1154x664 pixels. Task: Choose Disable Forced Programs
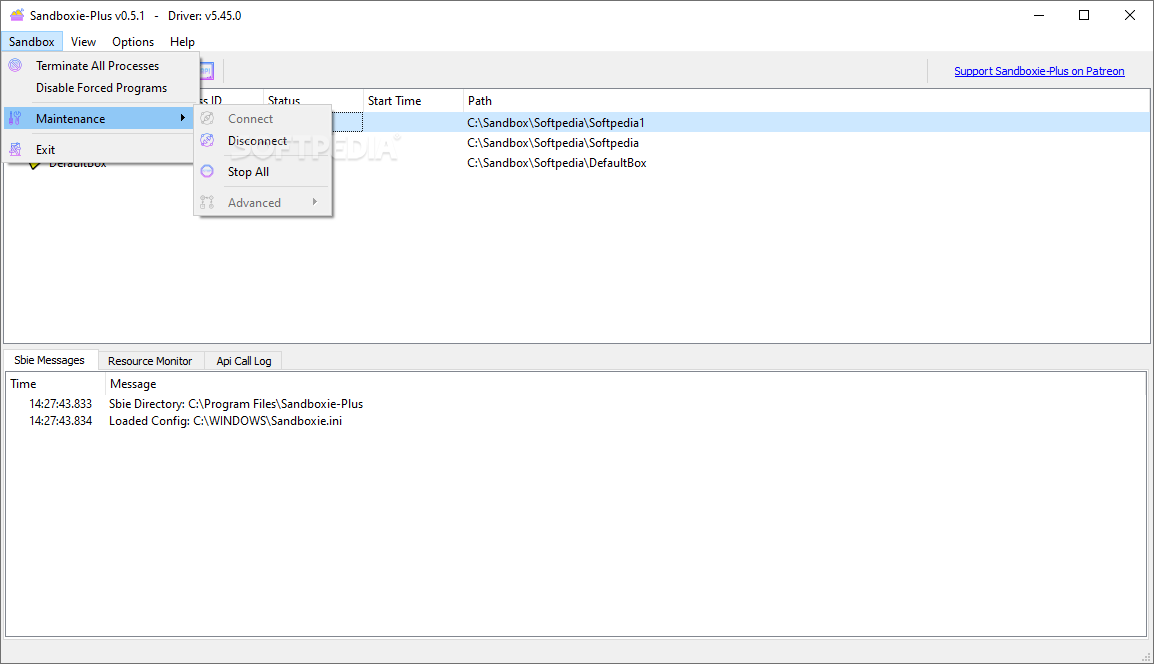102,88
